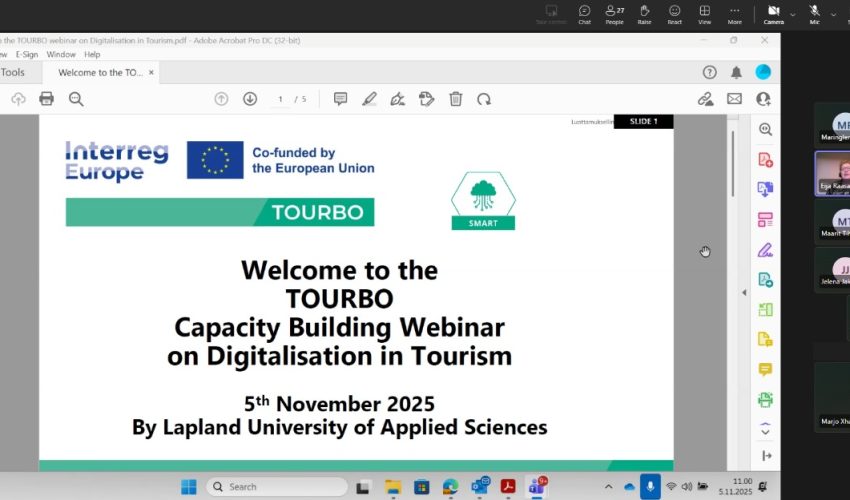Toggle the taskbar microphone in-use indicator
Screen dimensions: 850x500
coord(650,486)
